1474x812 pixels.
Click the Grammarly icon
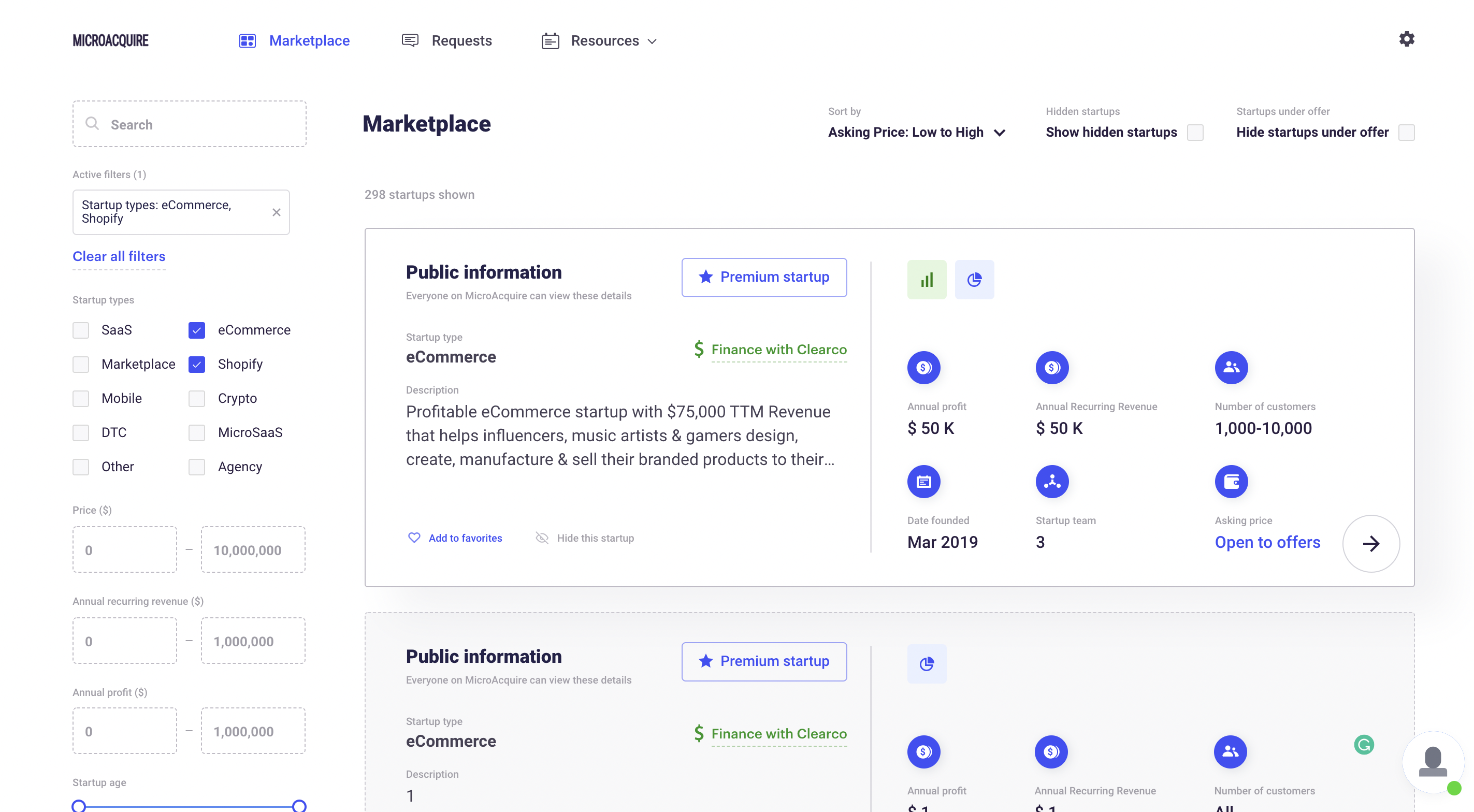coord(1364,745)
